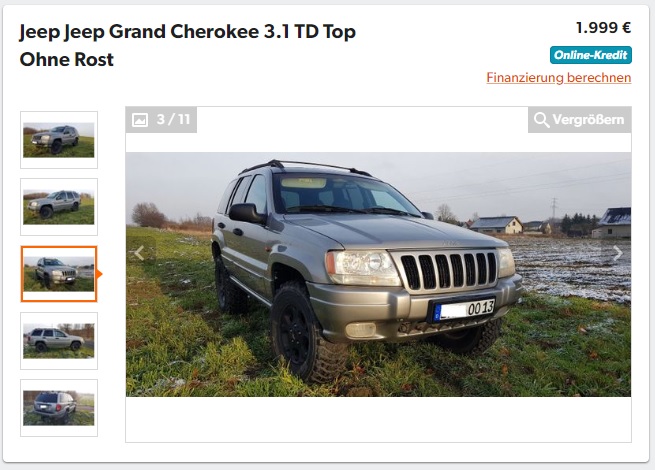Screen dimensions: 655x470
Task: Show the fourth thumbnail side view of Jeep
Action: point(59,341)
